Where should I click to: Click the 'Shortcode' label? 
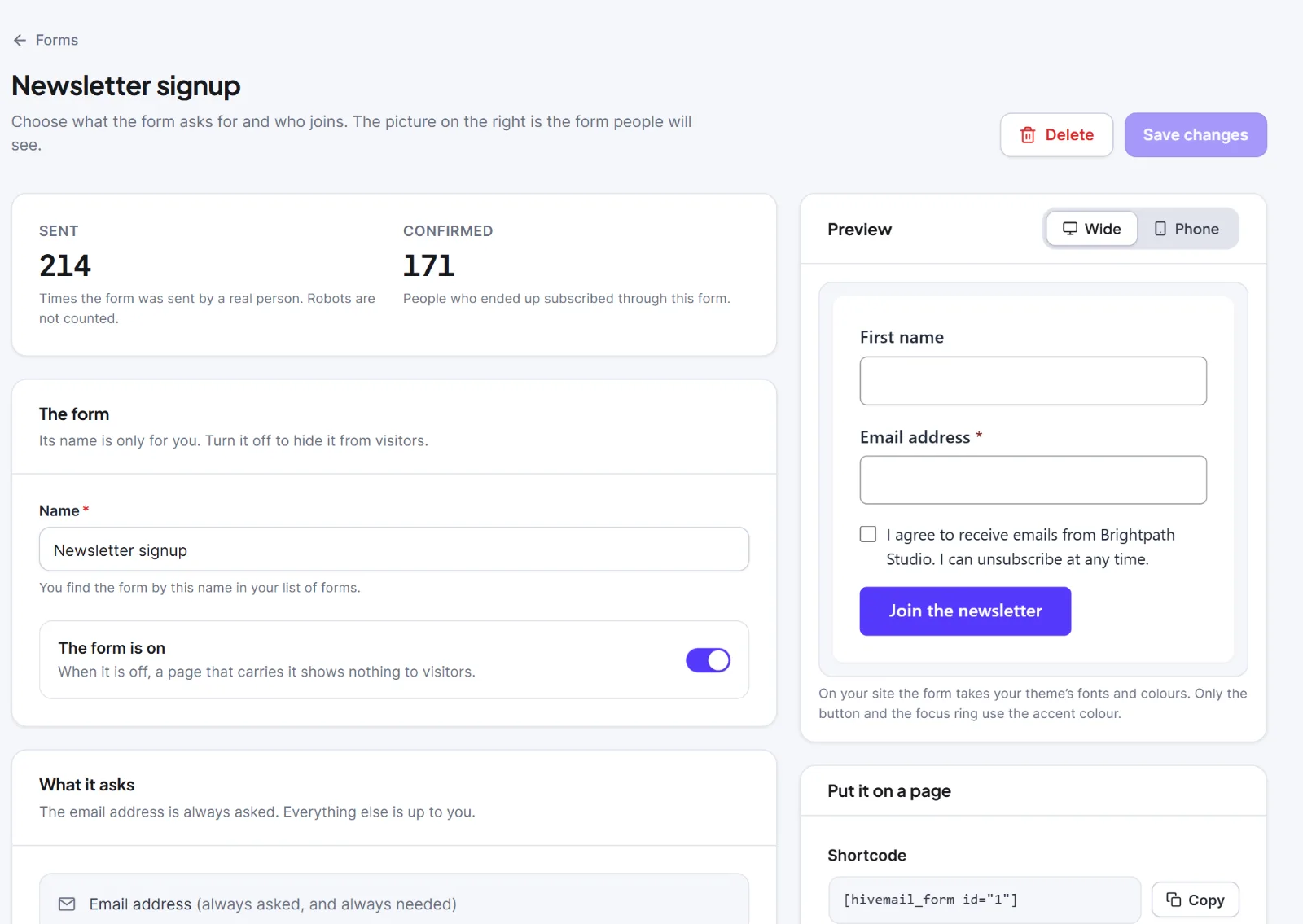coord(866,856)
